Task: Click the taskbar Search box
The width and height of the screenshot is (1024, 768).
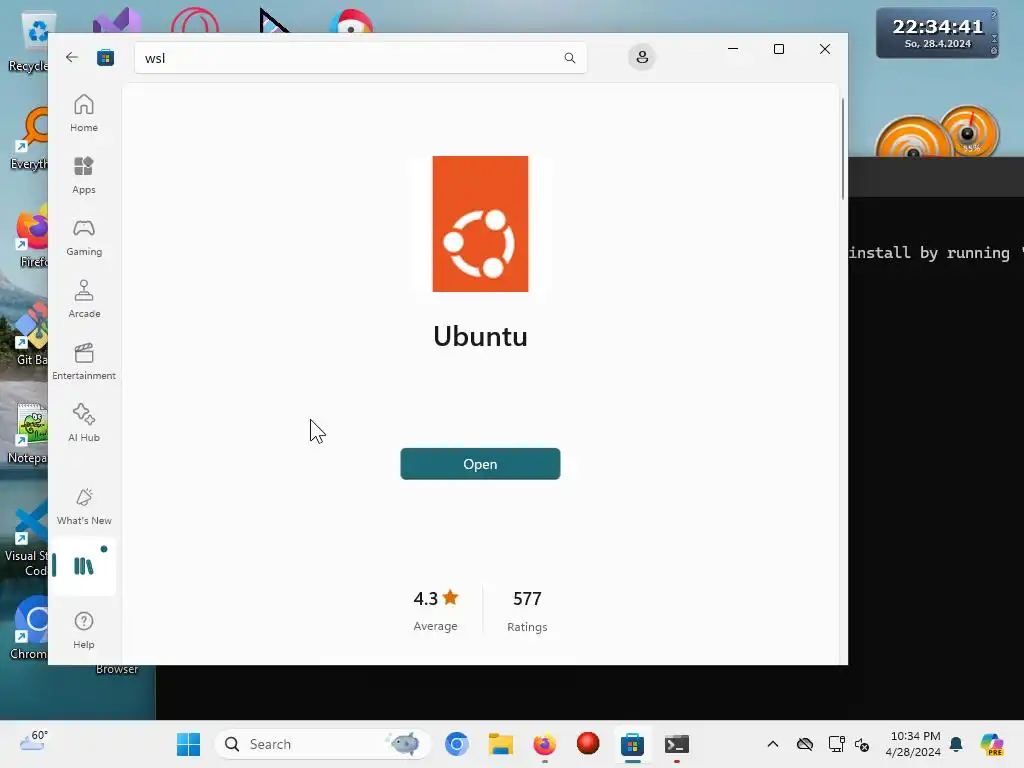Action: point(323,744)
